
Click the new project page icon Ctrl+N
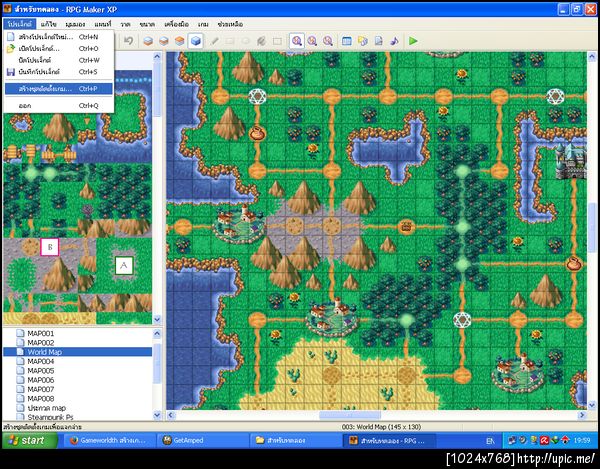tap(11, 37)
